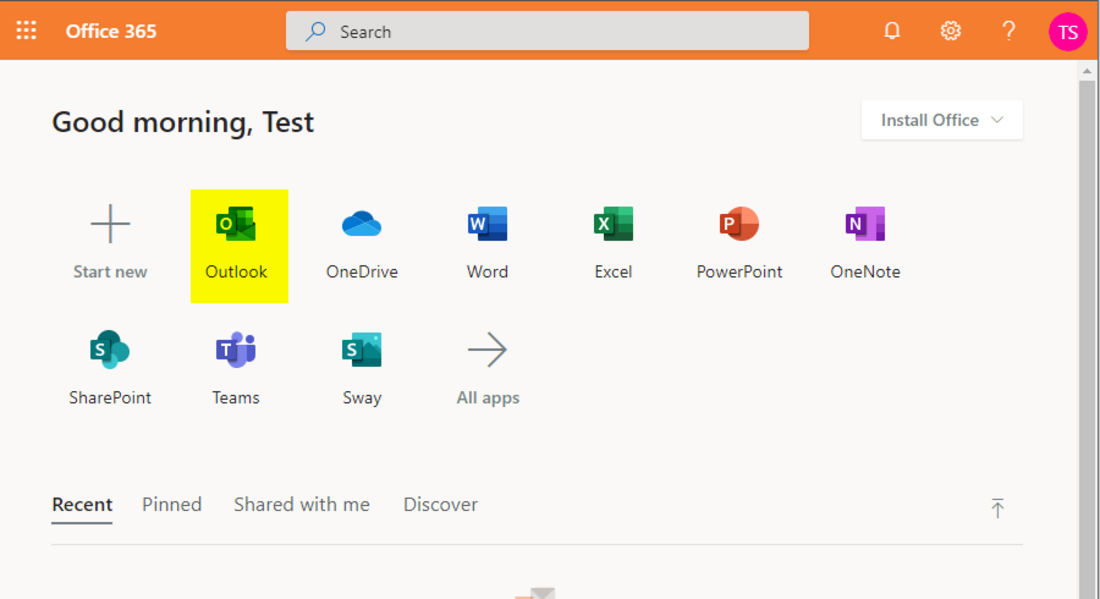Click into the Search box
Viewport: 1100px width, 599px height.
point(547,31)
